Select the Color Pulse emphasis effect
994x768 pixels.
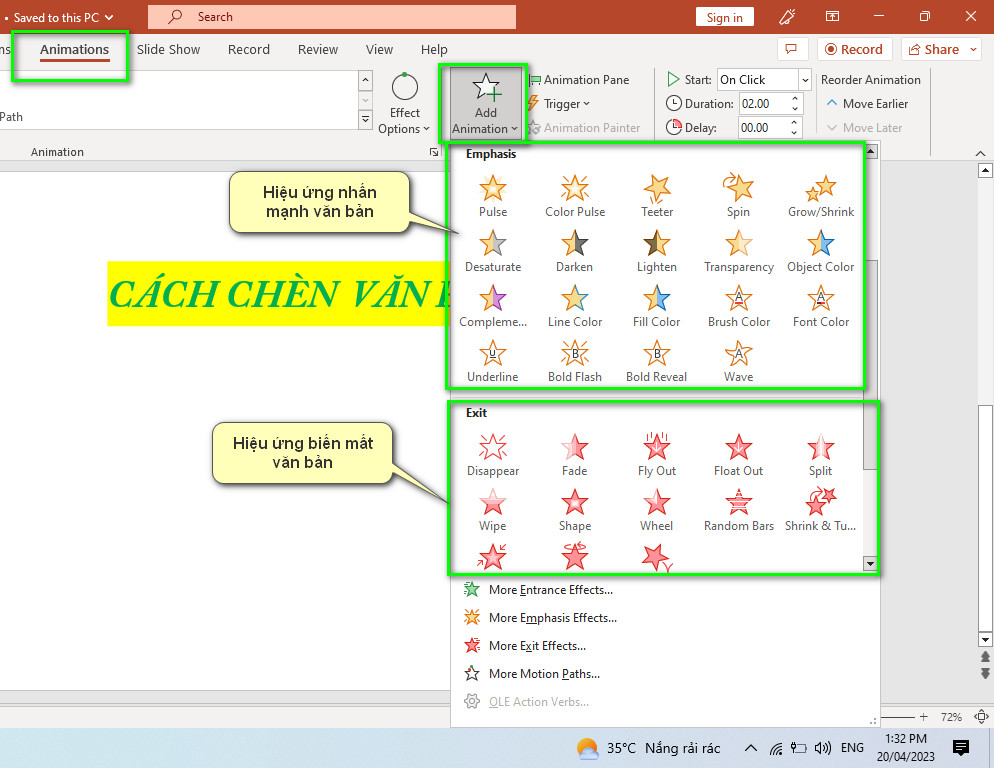tap(575, 196)
